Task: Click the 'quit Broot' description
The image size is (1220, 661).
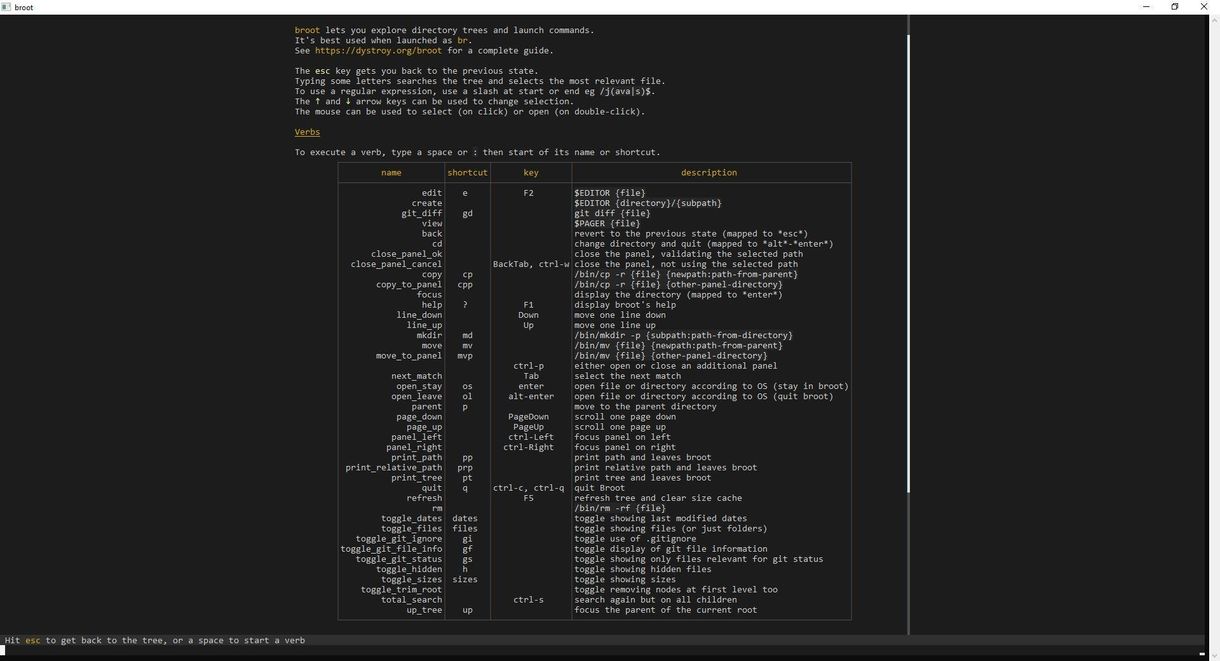Action: [x=599, y=488]
